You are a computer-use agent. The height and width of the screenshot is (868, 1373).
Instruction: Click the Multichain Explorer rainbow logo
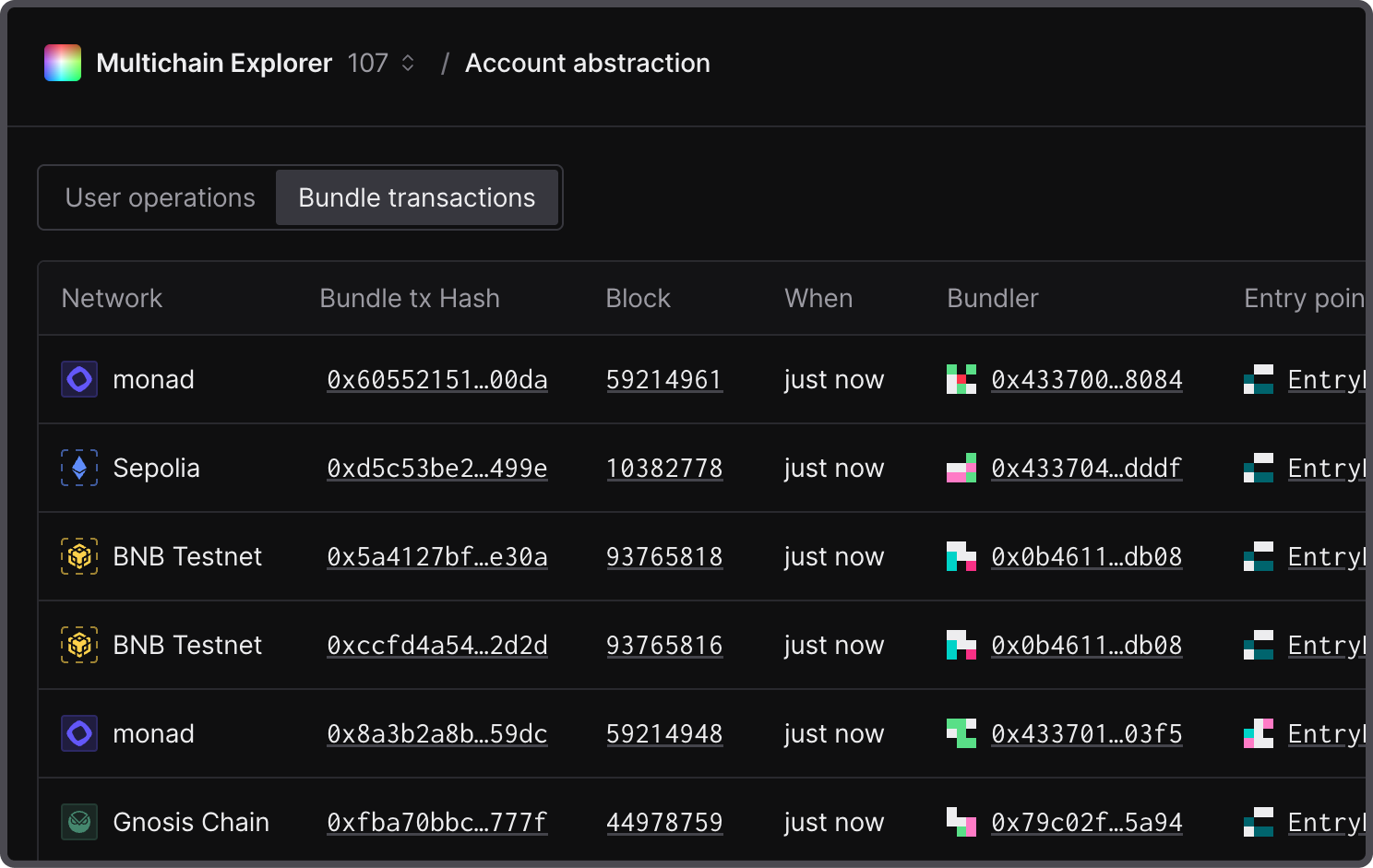coord(63,63)
